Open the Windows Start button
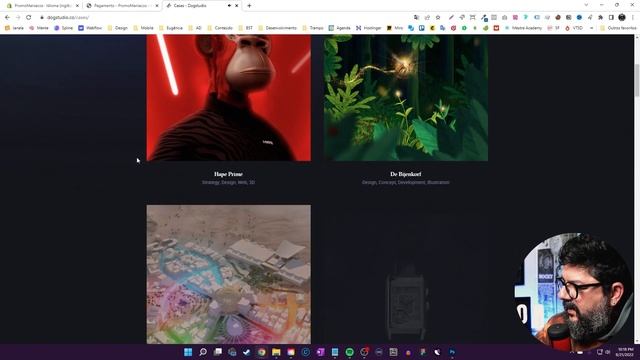This screenshot has width=640, height=360. click(188, 352)
